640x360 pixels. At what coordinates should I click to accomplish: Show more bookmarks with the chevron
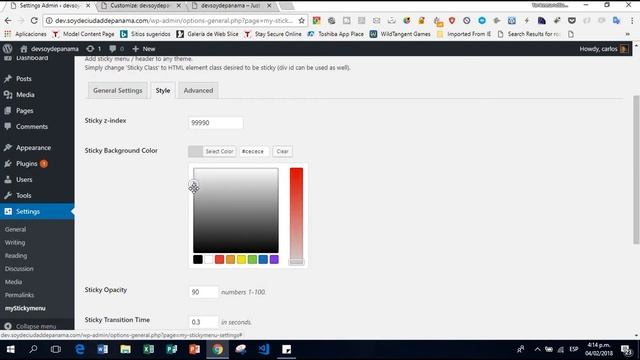[x=627, y=34]
